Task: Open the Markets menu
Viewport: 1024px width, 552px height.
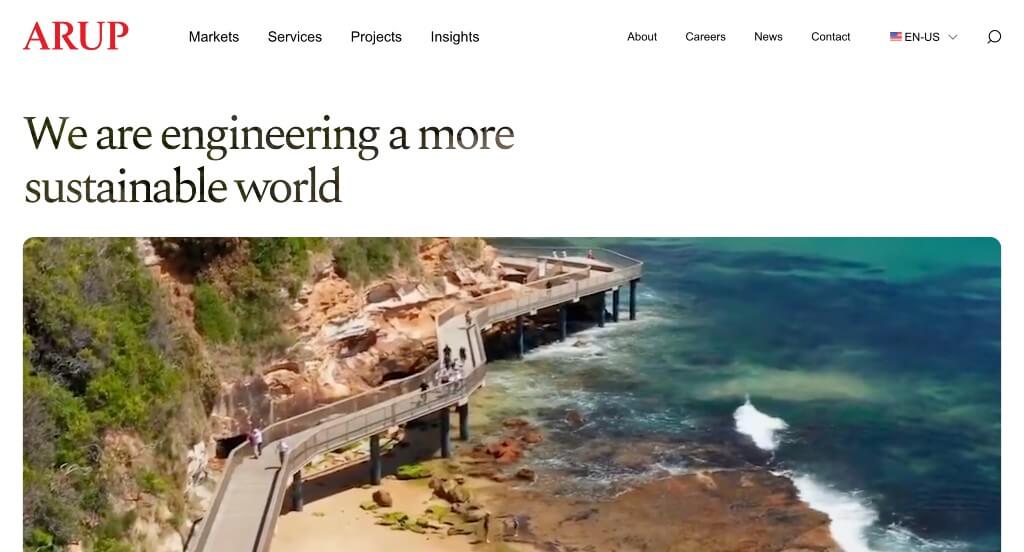Action: [x=214, y=37]
